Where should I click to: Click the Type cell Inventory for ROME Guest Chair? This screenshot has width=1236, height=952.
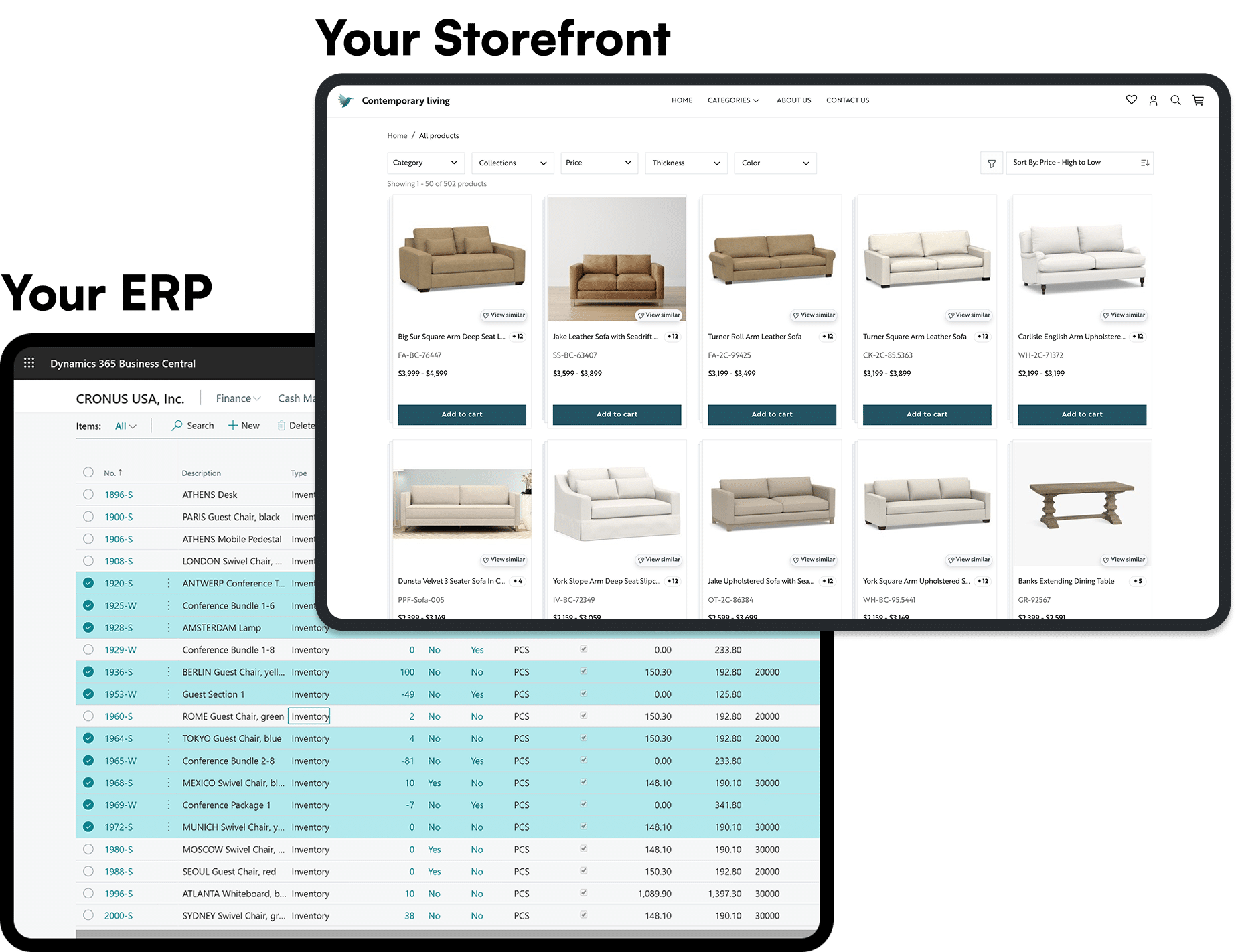coord(309,716)
